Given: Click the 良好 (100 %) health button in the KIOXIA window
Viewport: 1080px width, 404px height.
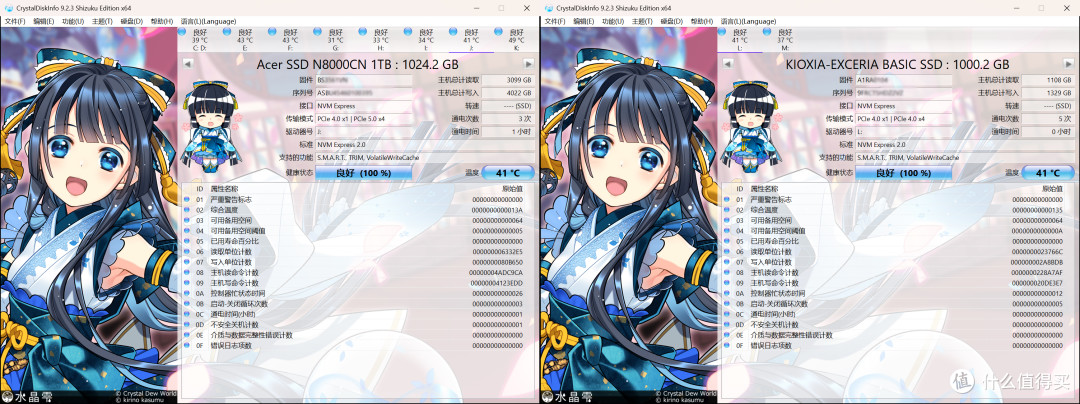Looking at the screenshot, I should [x=903, y=173].
